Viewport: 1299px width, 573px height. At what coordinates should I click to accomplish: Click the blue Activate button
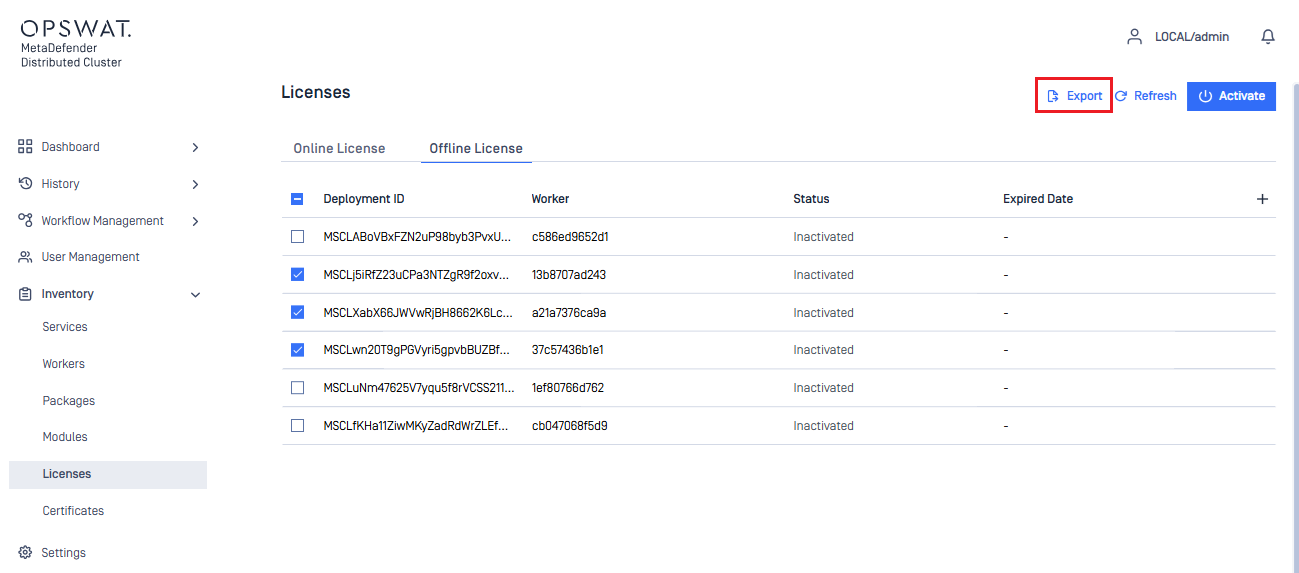point(1231,96)
